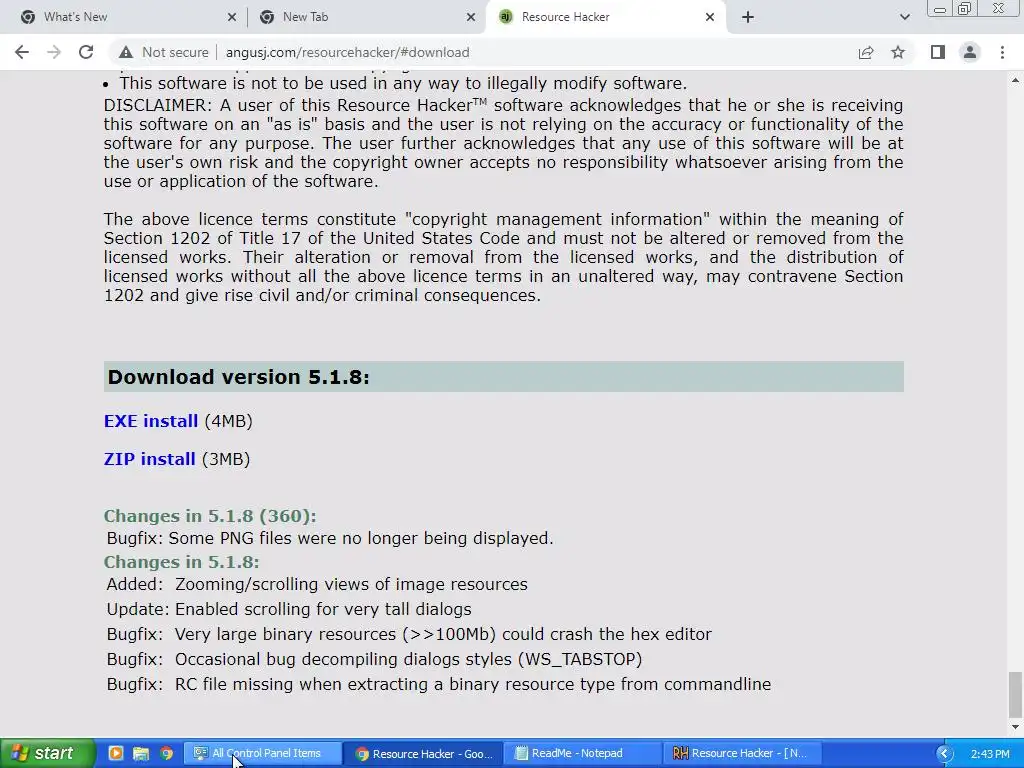Click the 2:43 PM taskbar clock
Image resolution: width=1024 pixels, height=768 pixels.
click(990, 754)
